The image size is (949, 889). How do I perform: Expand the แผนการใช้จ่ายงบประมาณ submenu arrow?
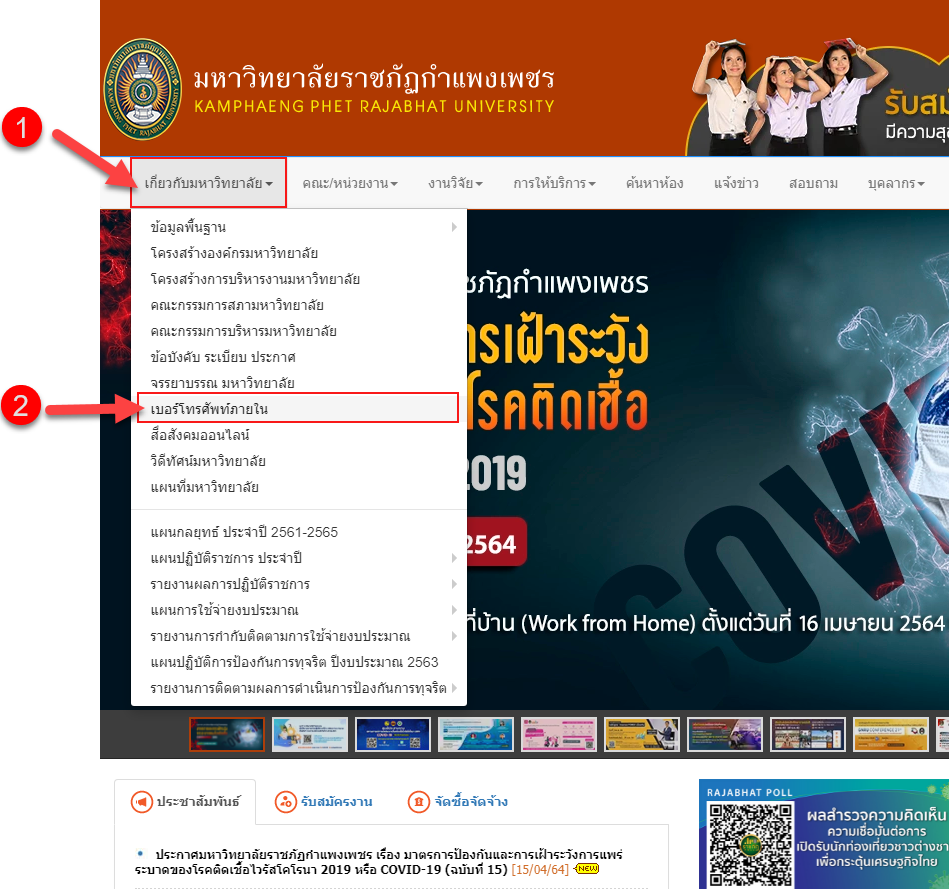454,610
